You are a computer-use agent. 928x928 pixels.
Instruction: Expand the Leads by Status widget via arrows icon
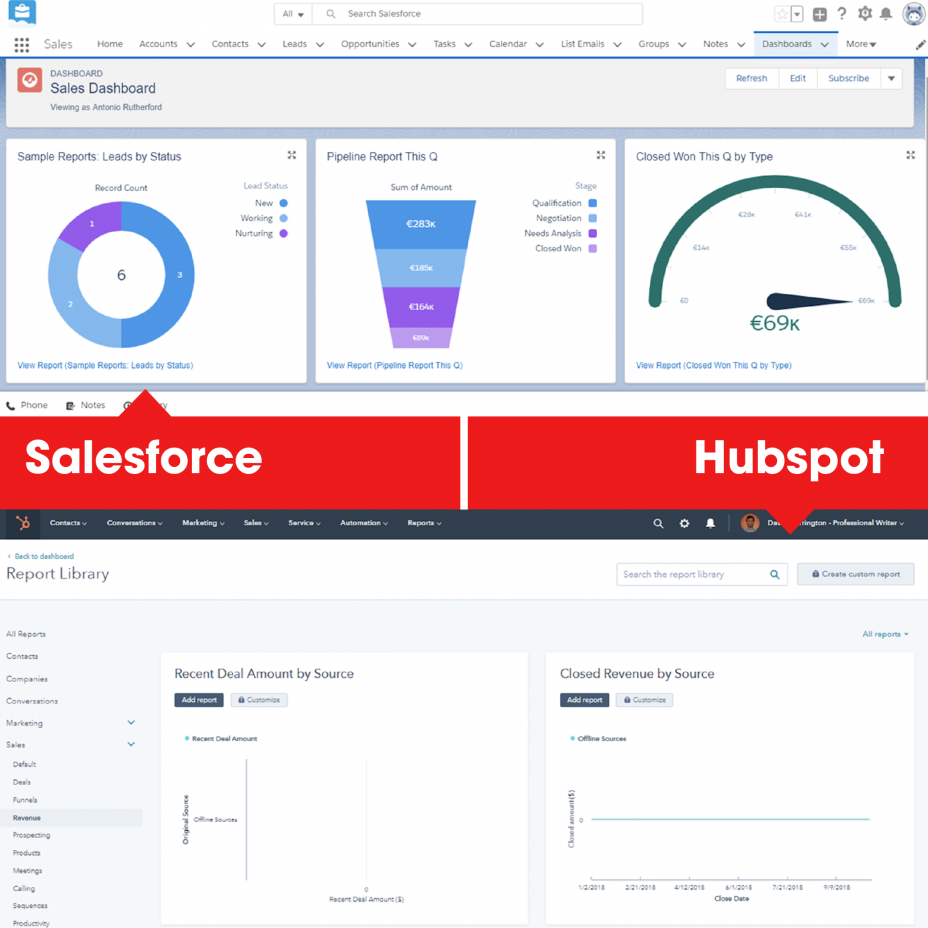tap(291, 155)
